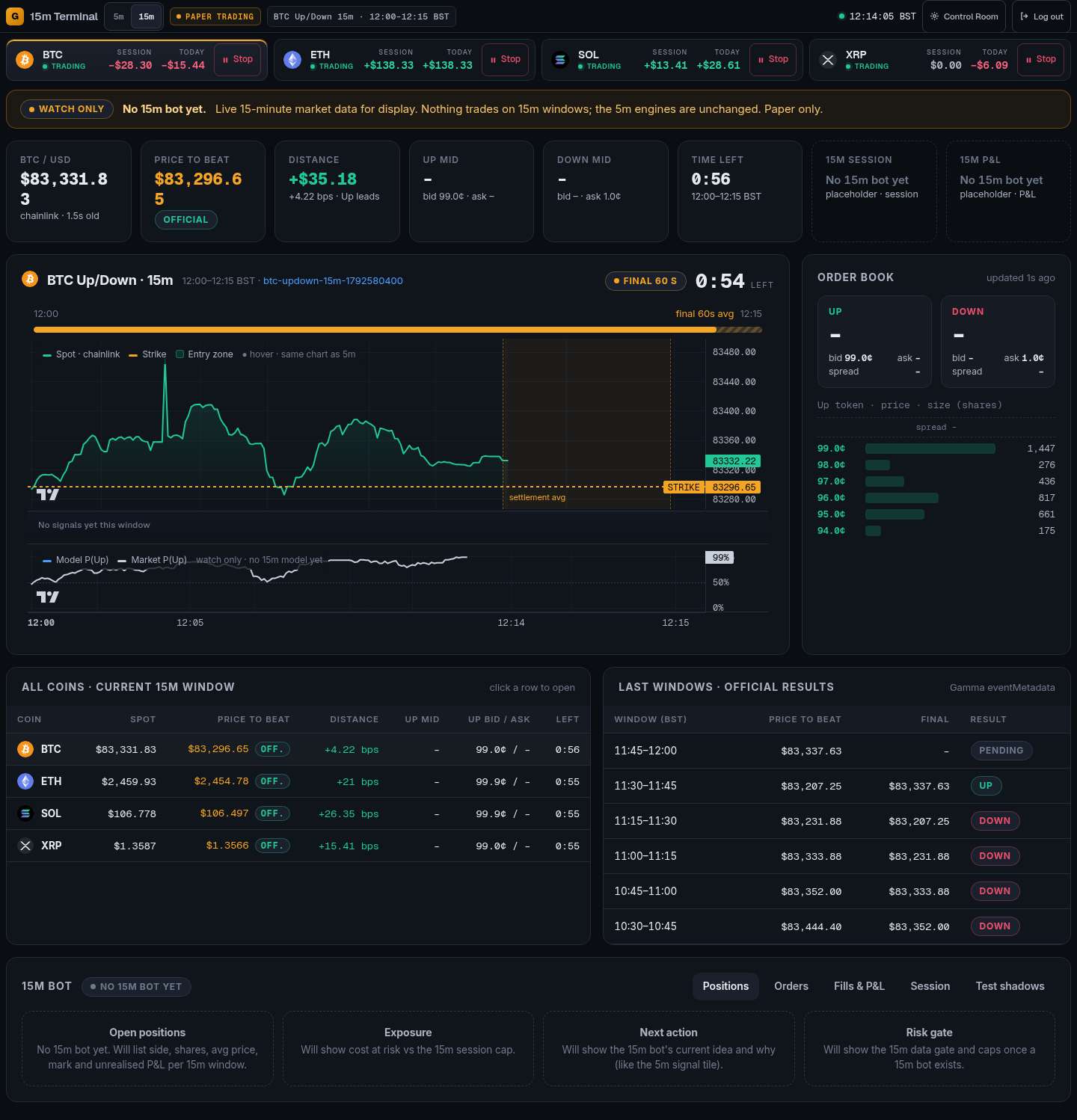Open the XRP row in All Coins table
Screen dimensions: 1077x1120
coord(298,846)
